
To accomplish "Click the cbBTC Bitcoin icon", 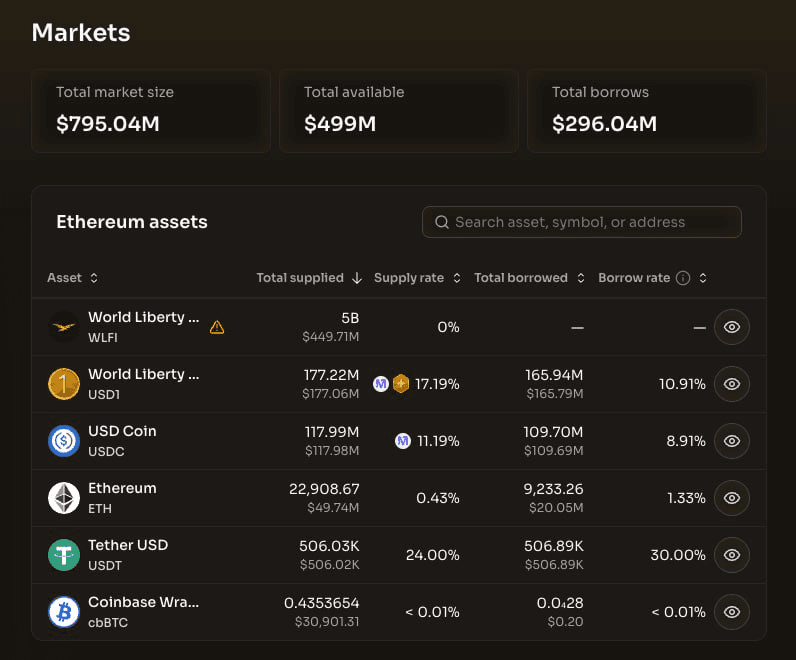I will (x=64, y=612).
